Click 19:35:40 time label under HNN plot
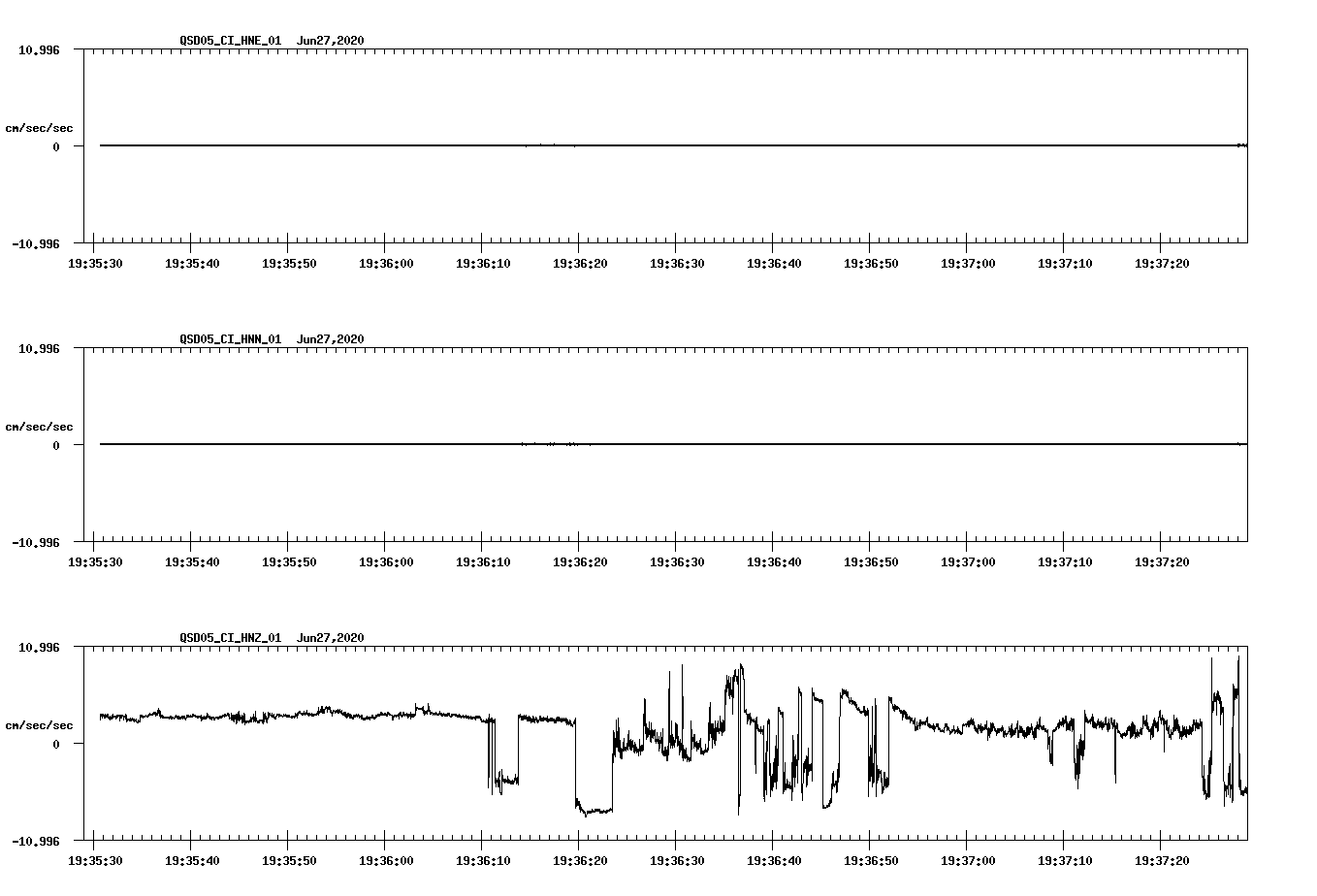 tap(192, 561)
